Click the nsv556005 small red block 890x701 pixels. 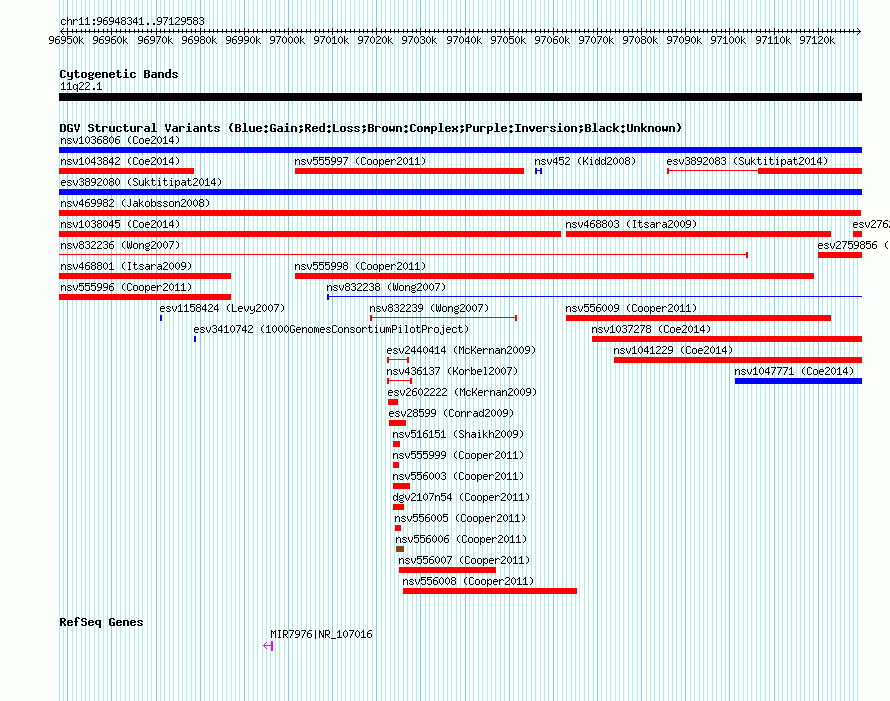pos(398,528)
